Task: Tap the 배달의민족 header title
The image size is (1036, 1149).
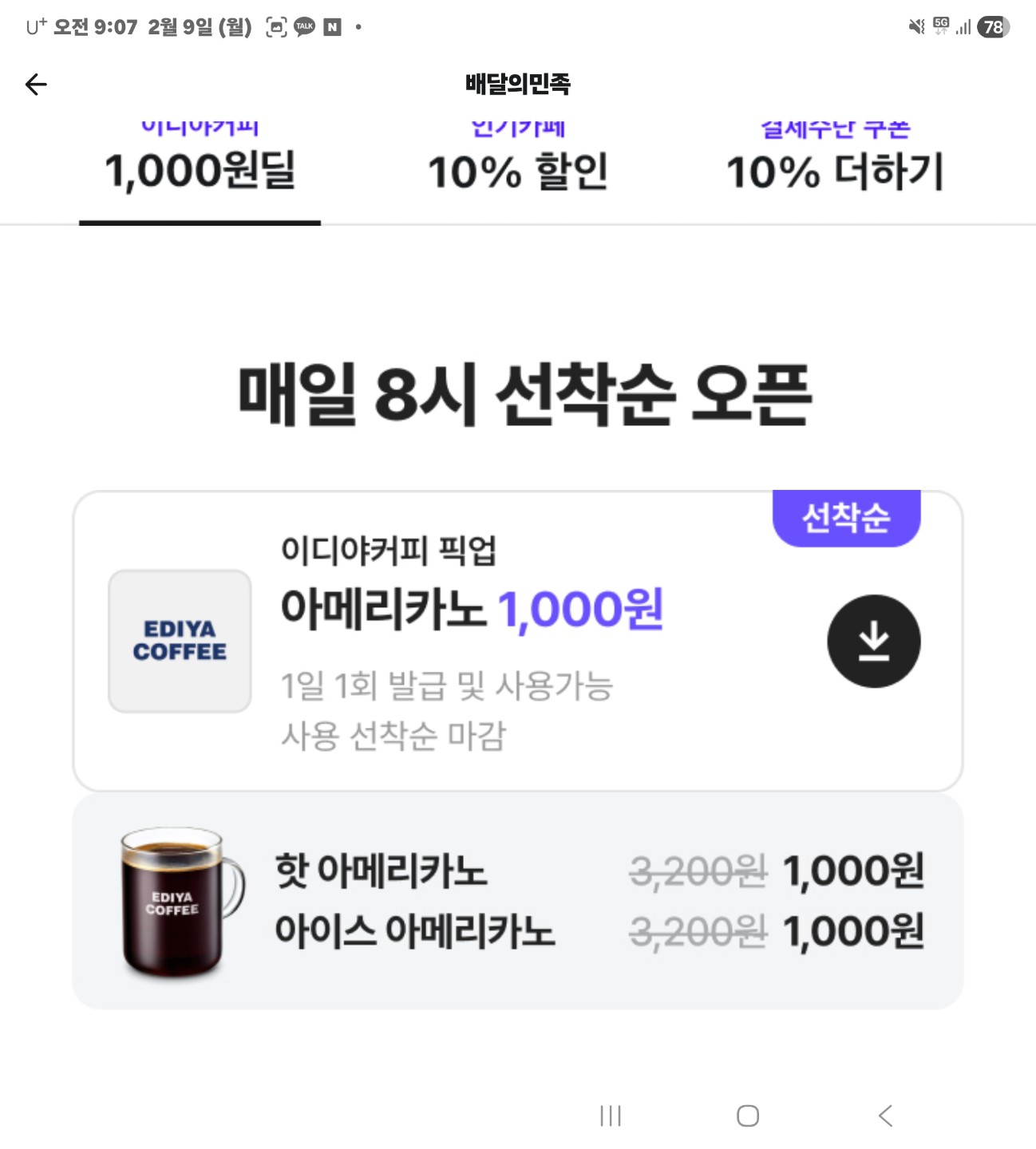Action: 518,84
